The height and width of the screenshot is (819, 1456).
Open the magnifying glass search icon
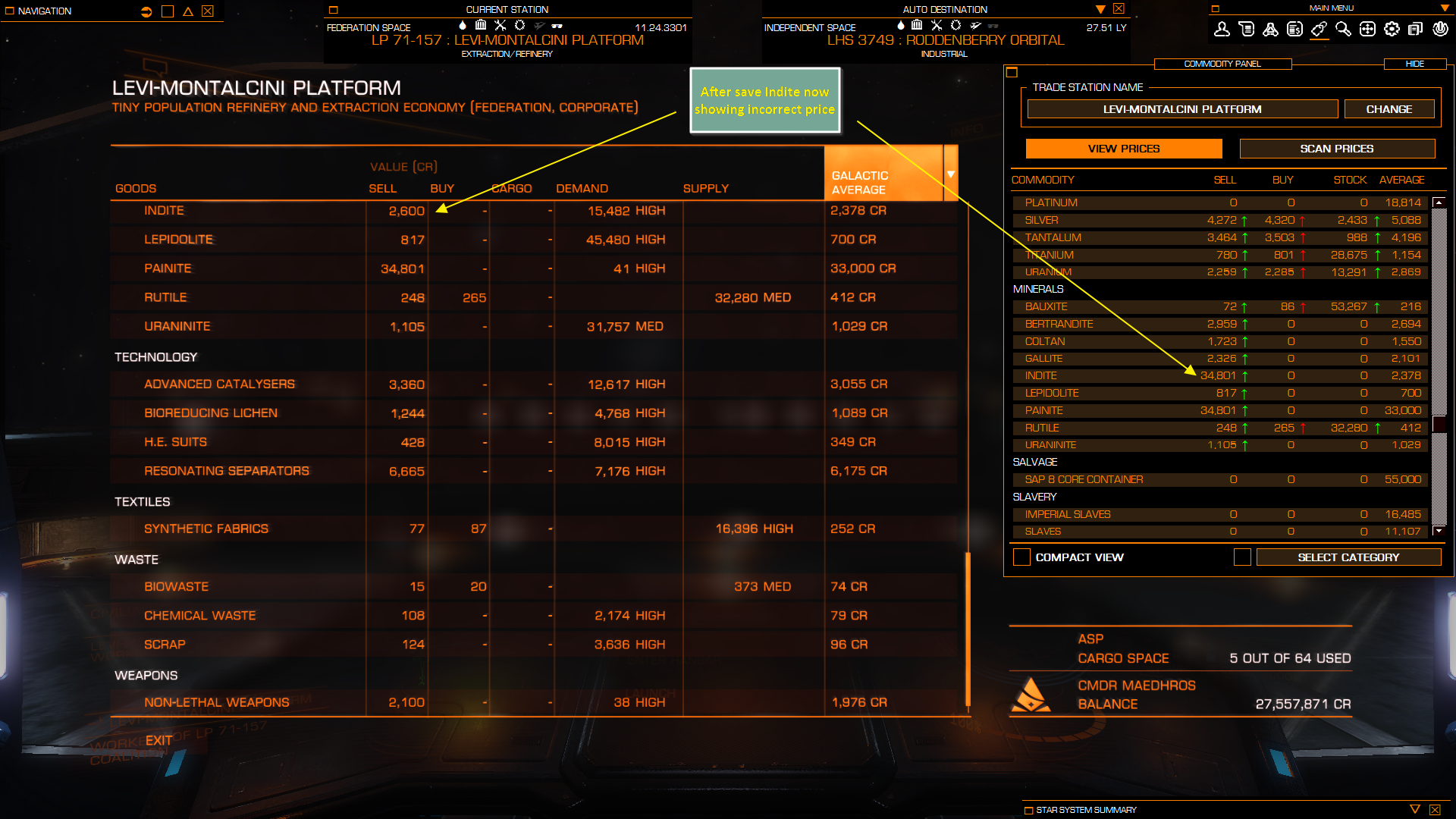1343,29
